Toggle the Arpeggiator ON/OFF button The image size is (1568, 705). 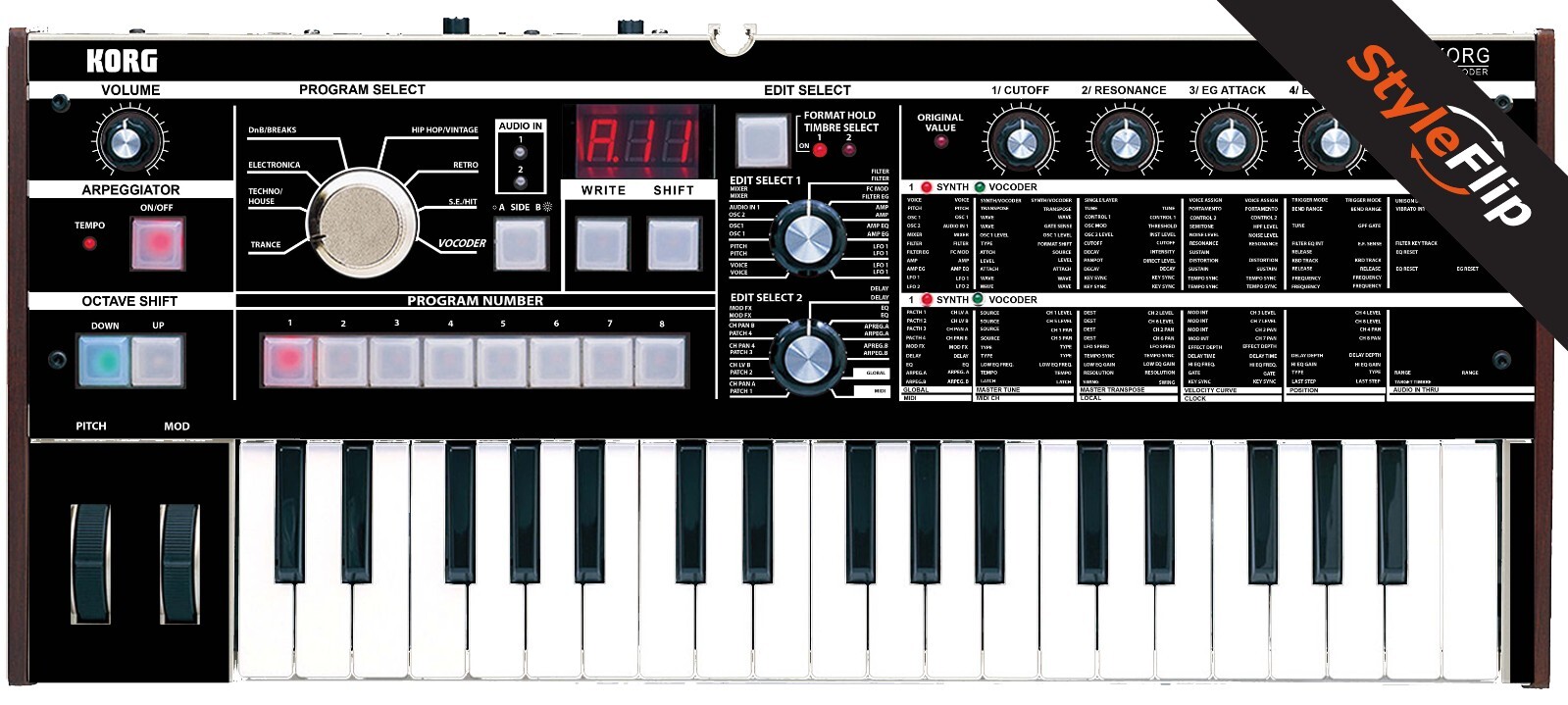pos(157,243)
